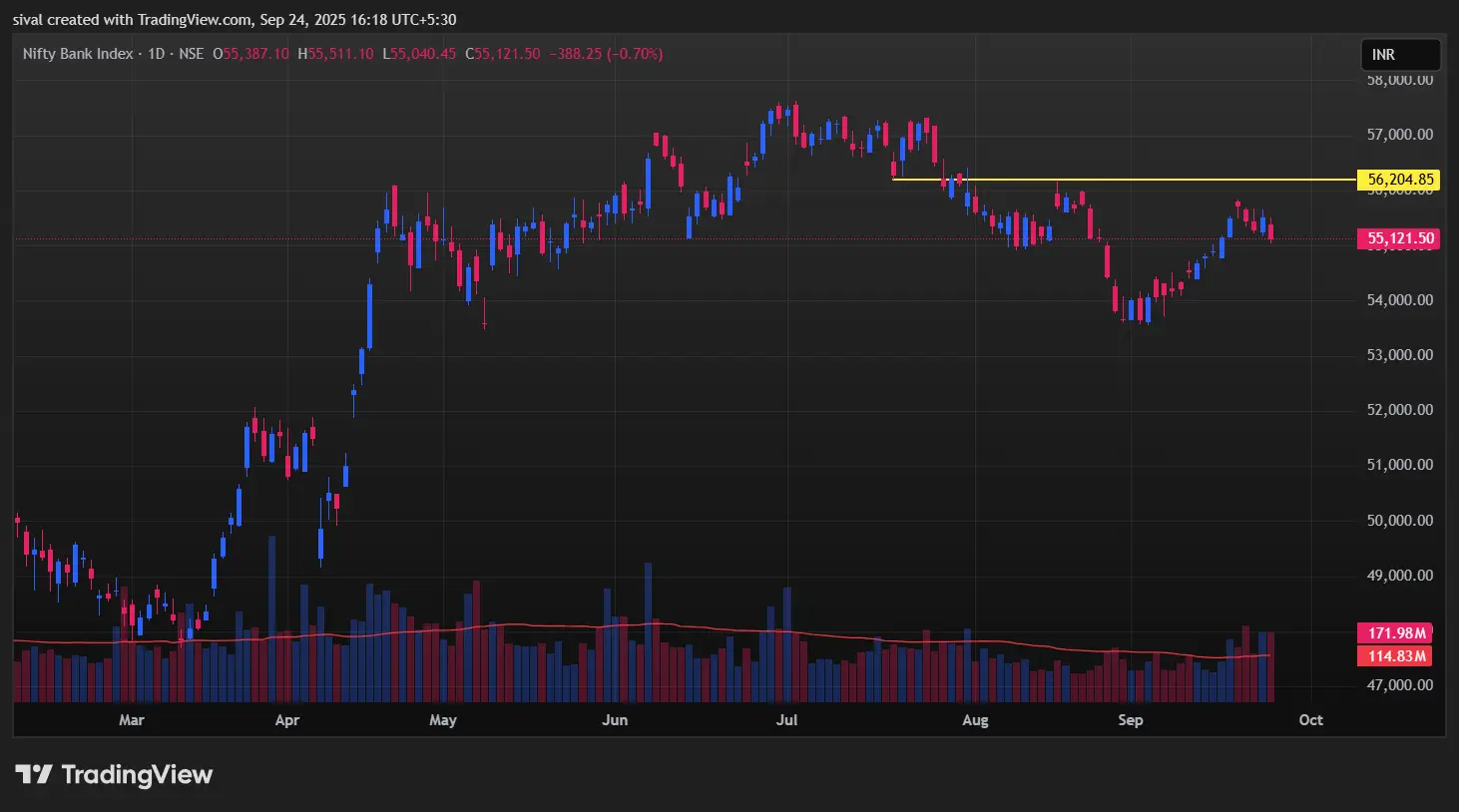Click the 49,000.00 price axis label
1459x812 pixels.
[1400, 576]
